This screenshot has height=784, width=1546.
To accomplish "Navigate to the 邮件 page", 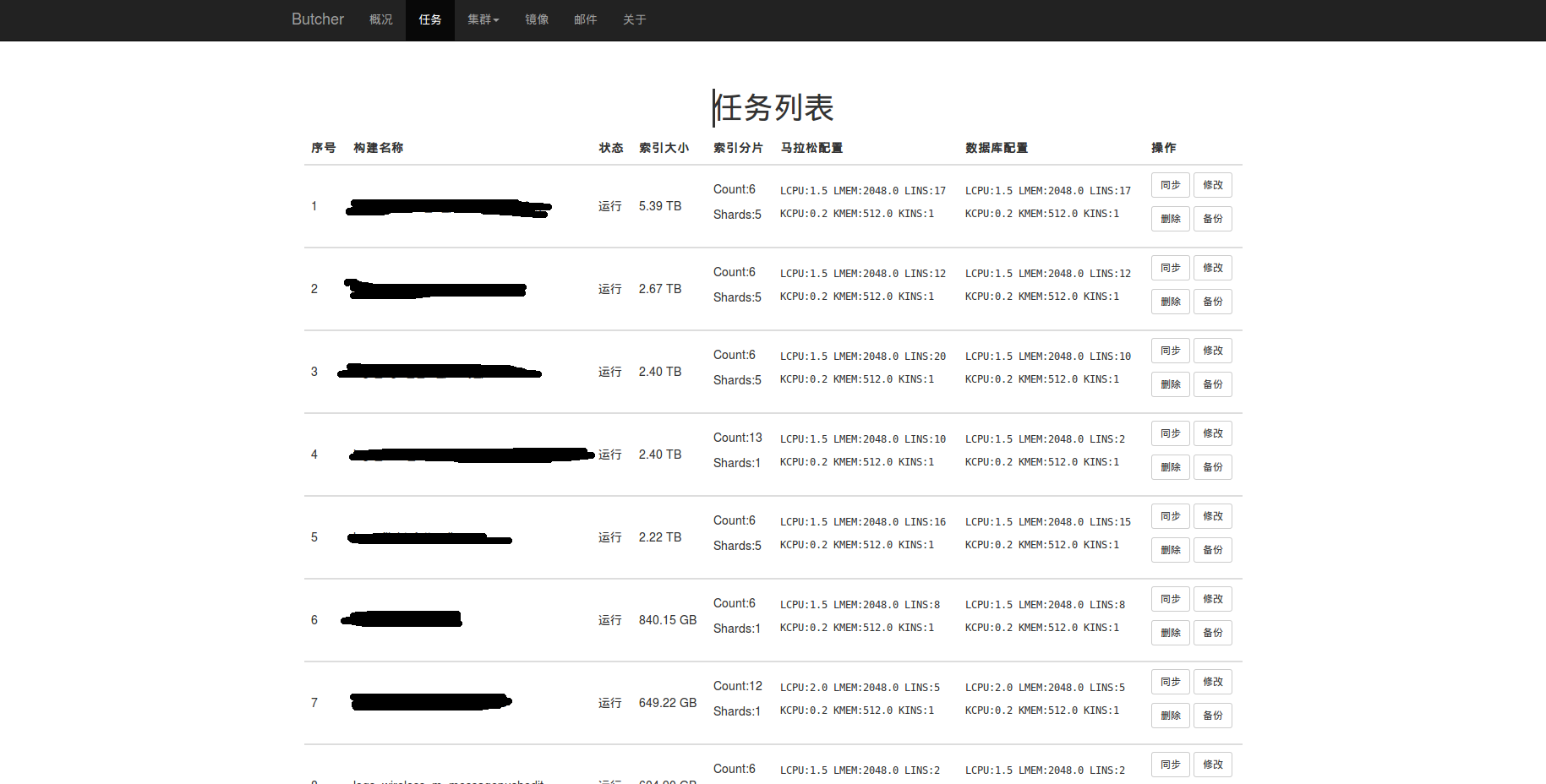I will click(585, 19).
